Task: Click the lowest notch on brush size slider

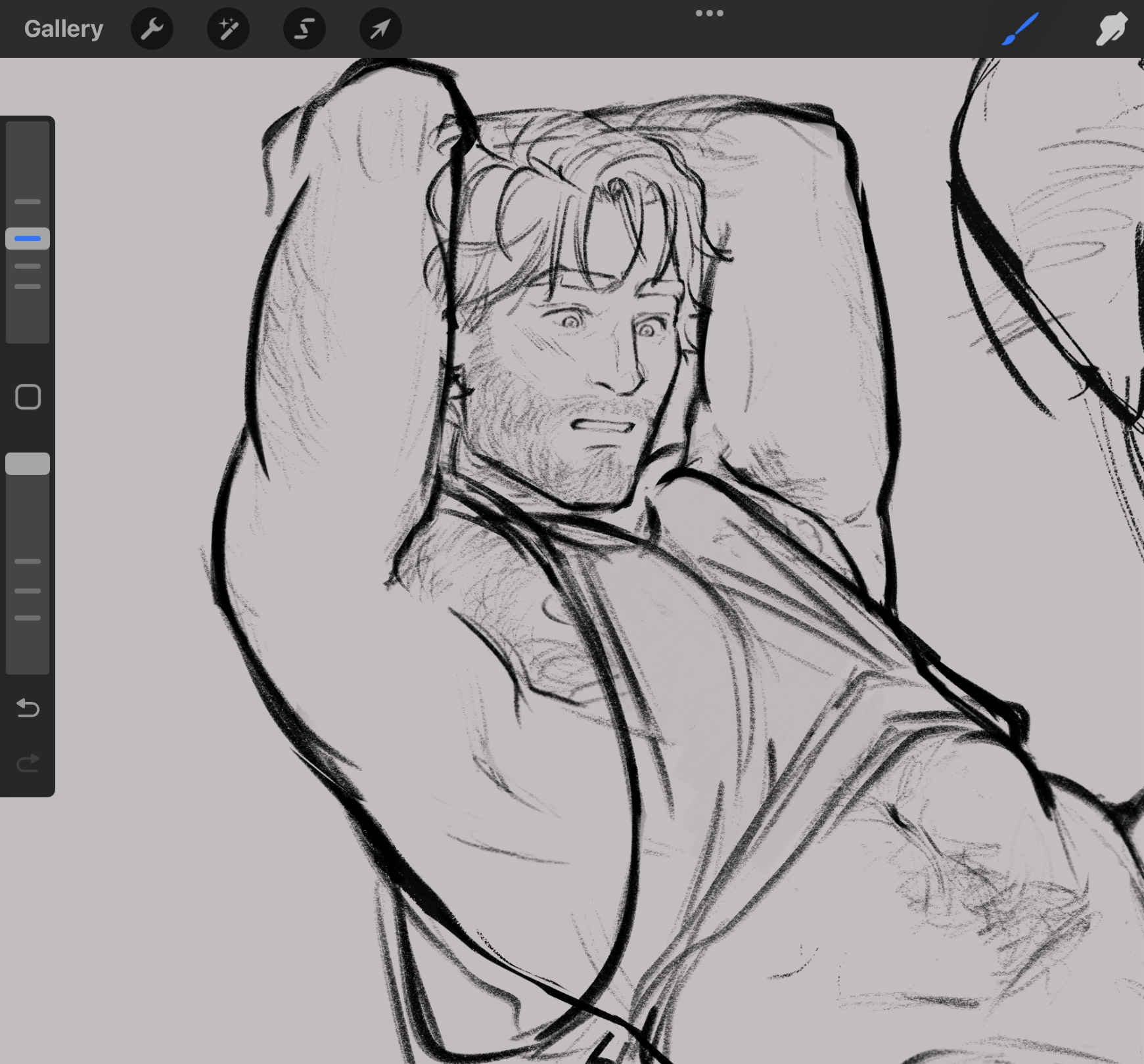Action: click(x=28, y=286)
